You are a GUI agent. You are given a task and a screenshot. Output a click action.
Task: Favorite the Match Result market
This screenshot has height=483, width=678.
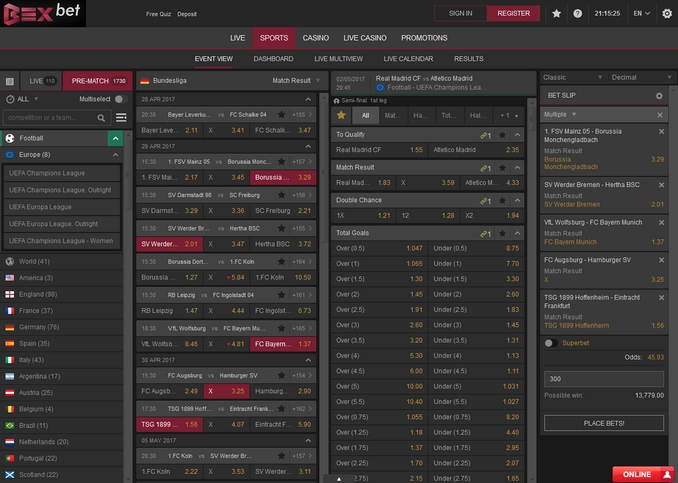[x=502, y=168]
